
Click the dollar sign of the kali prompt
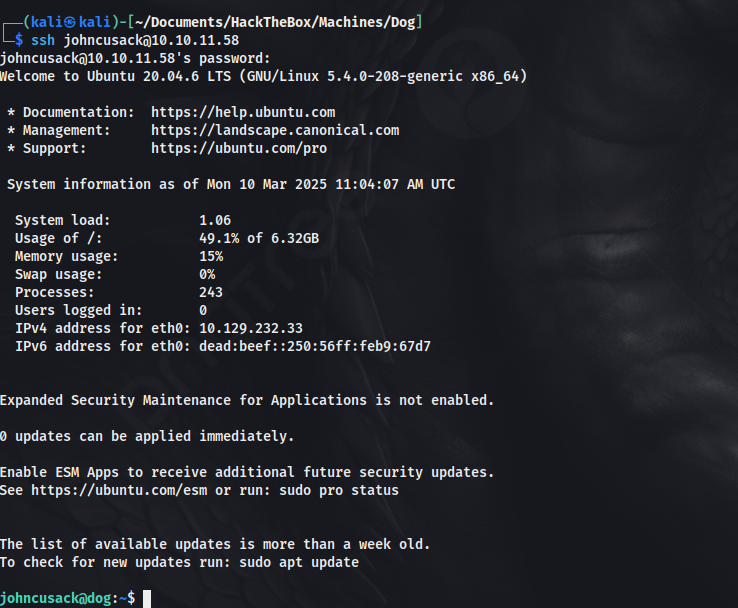click(19, 40)
